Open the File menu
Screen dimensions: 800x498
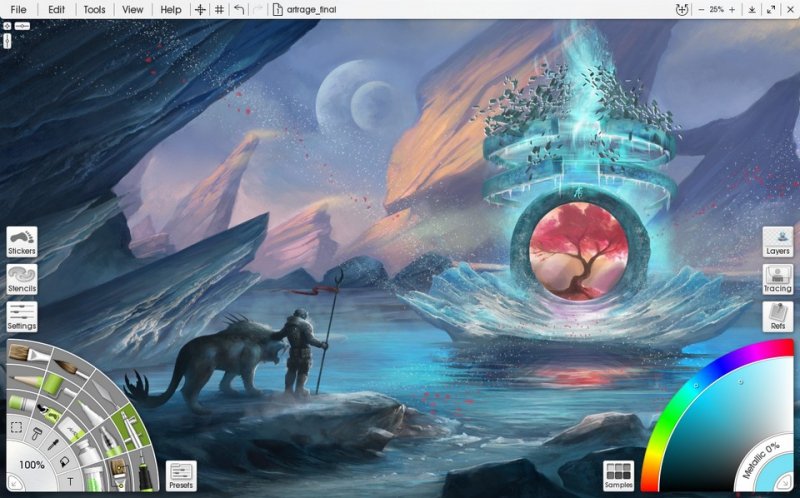tap(18, 9)
